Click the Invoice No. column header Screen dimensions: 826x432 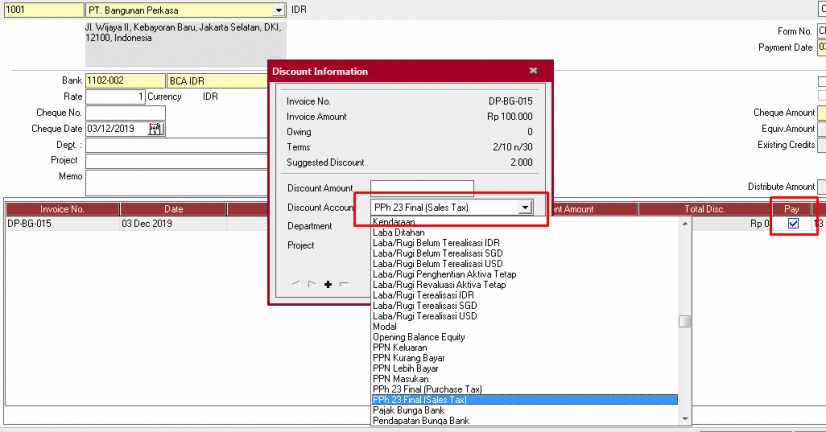tap(62, 209)
